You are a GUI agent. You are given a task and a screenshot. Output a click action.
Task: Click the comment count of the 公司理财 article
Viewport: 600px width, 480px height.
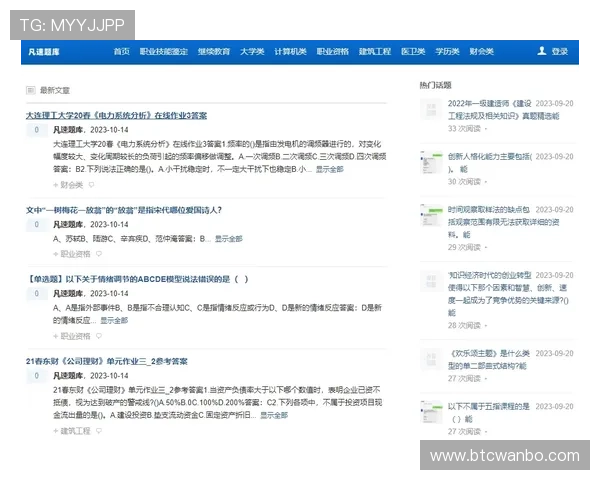click(36, 376)
